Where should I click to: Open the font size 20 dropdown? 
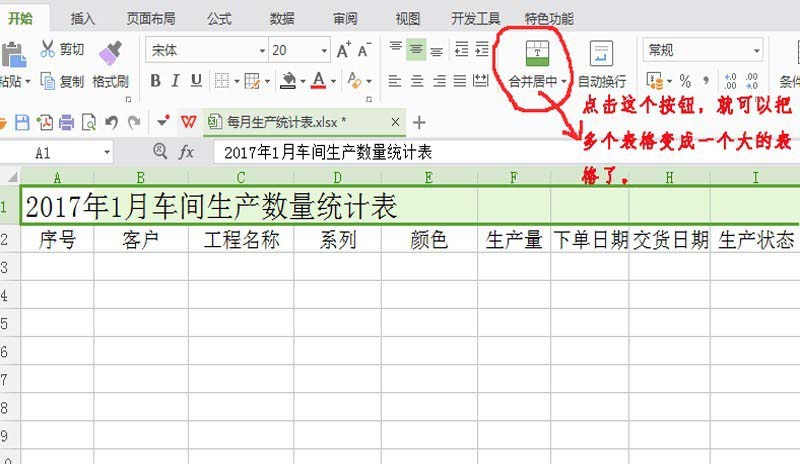324,51
